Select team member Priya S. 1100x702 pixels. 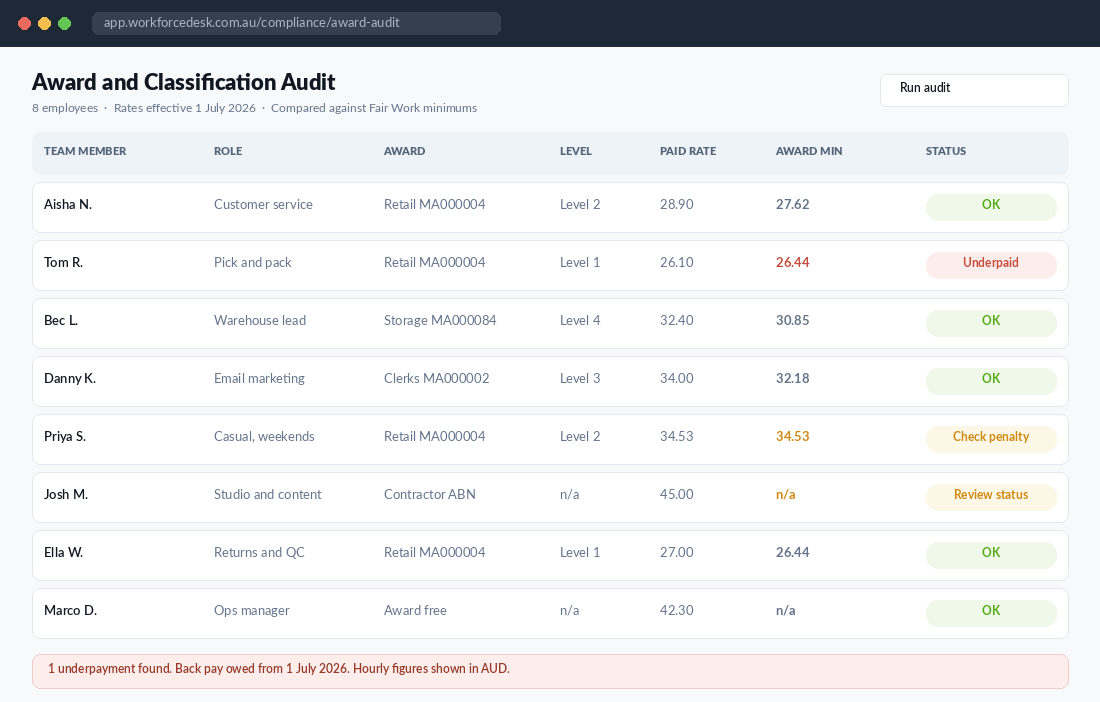coord(65,436)
